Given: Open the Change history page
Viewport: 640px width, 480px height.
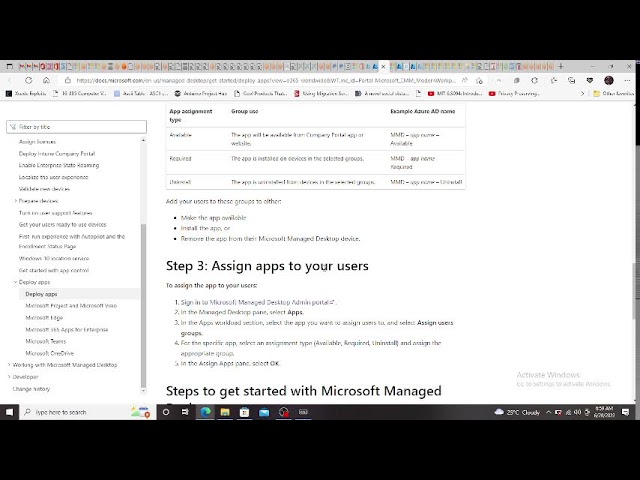Looking at the screenshot, I should click(x=31, y=389).
